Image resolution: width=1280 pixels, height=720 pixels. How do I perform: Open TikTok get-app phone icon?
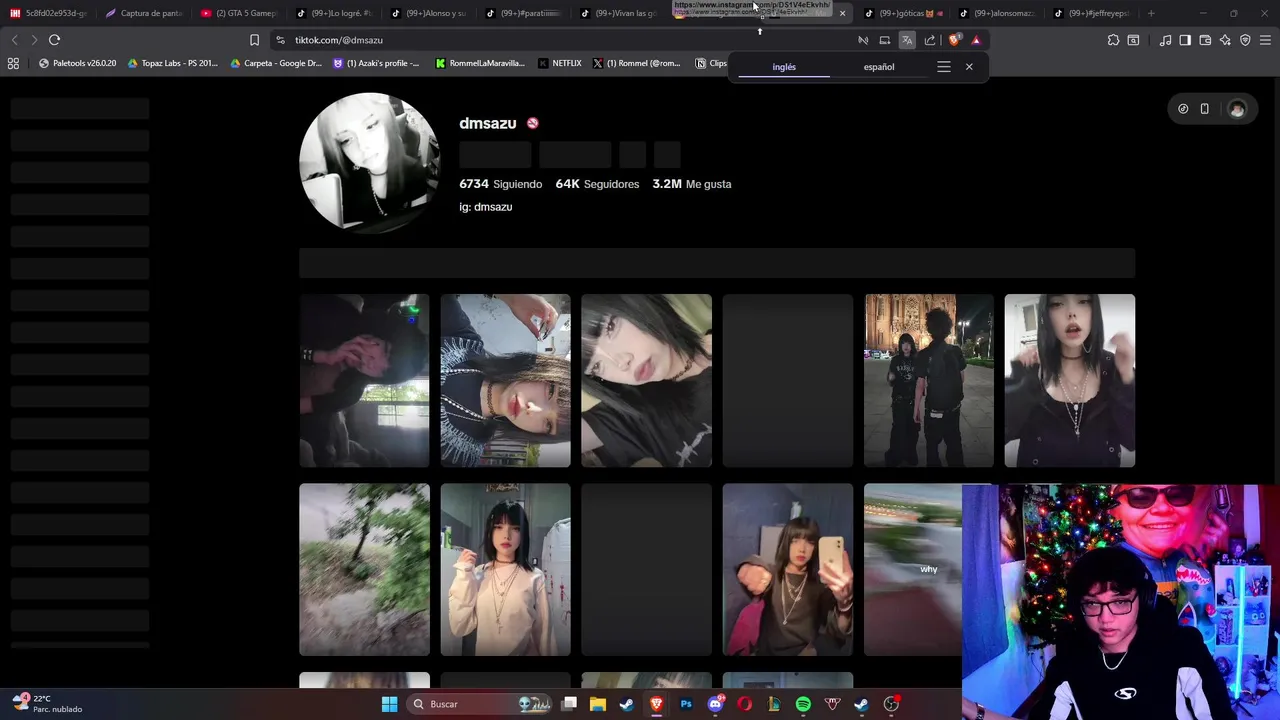coord(1204,109)
